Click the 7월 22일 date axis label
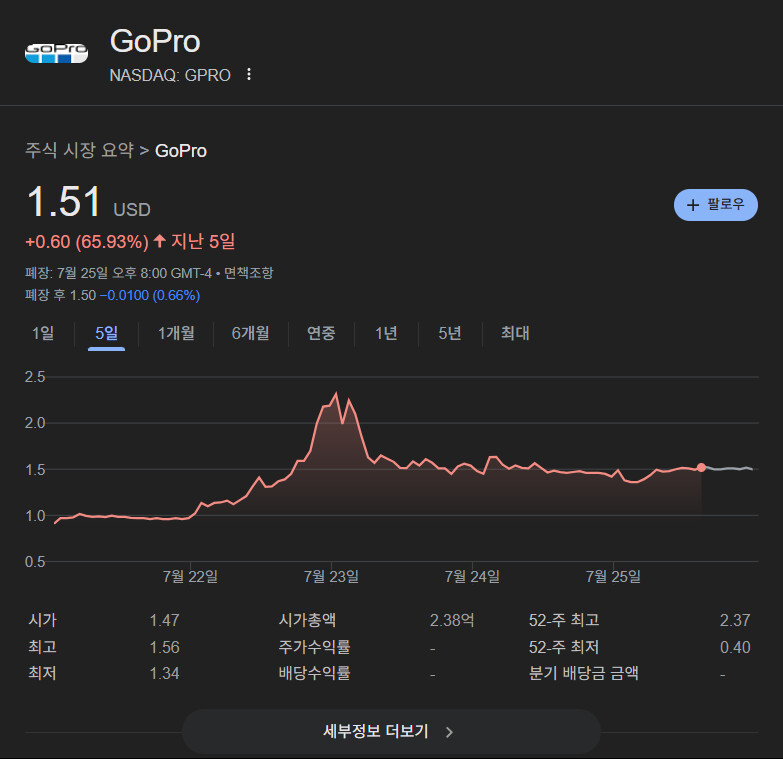 click(x=190, y=577)
